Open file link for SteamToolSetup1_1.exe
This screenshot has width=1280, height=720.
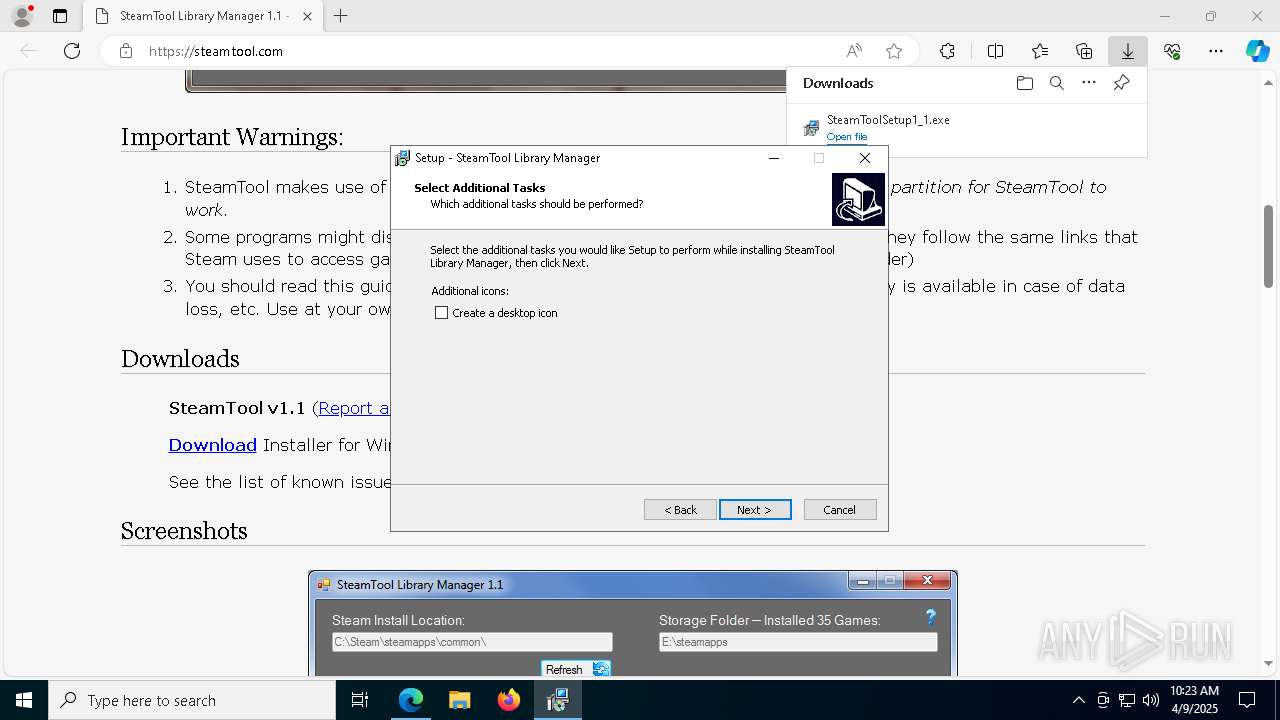[847, 137]
